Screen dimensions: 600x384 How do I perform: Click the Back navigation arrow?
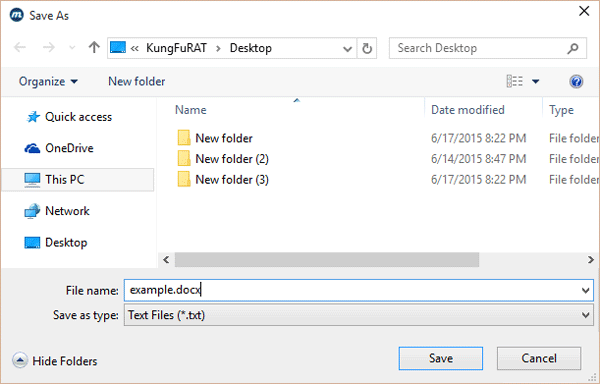point(20,47)
